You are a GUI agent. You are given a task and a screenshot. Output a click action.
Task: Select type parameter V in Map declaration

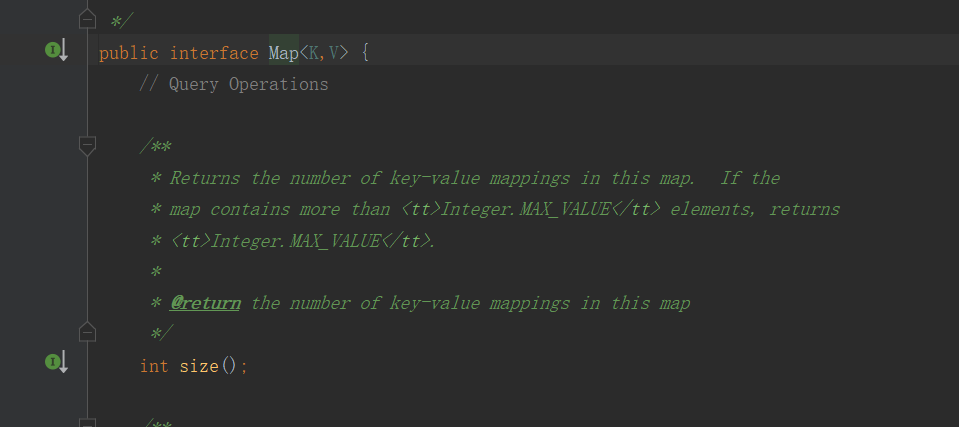334,52
